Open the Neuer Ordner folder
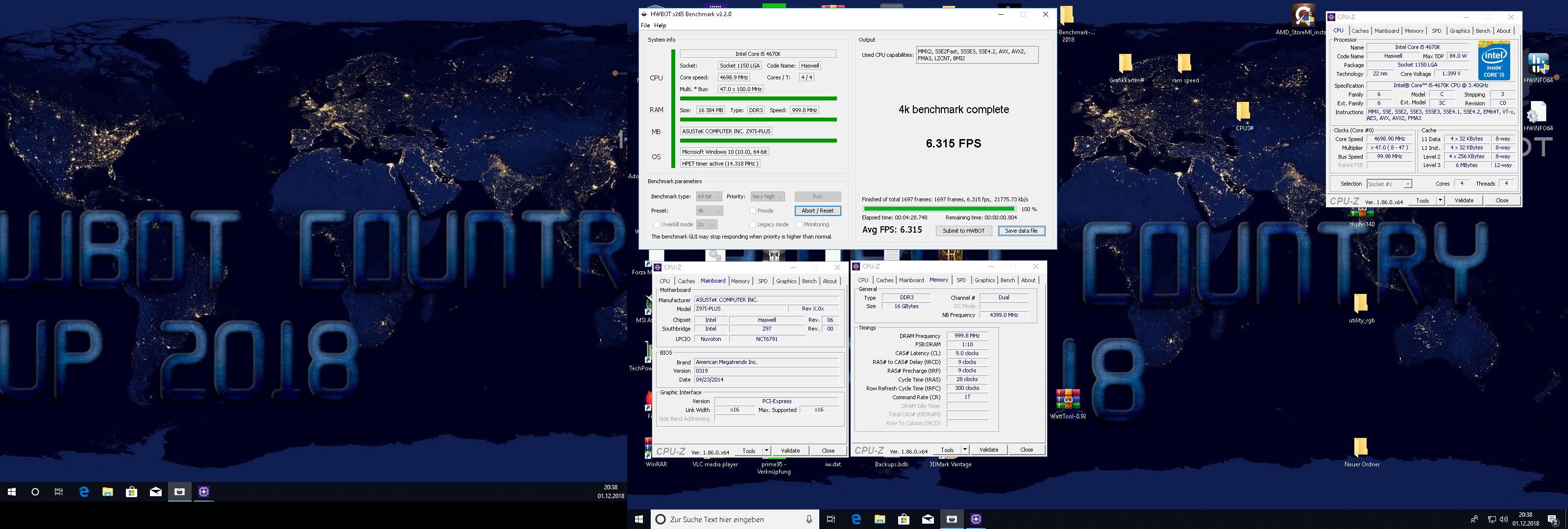 [1361, 447]
